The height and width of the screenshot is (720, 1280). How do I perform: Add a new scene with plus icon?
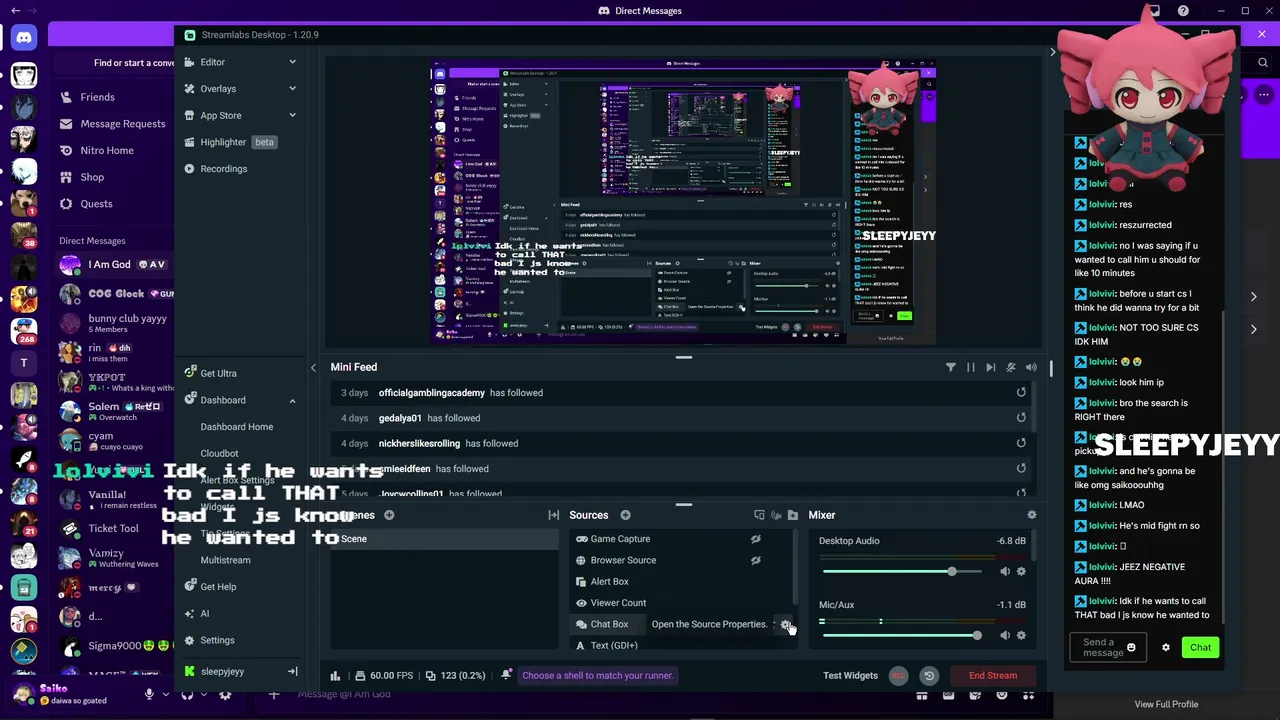tap(389, 515)
